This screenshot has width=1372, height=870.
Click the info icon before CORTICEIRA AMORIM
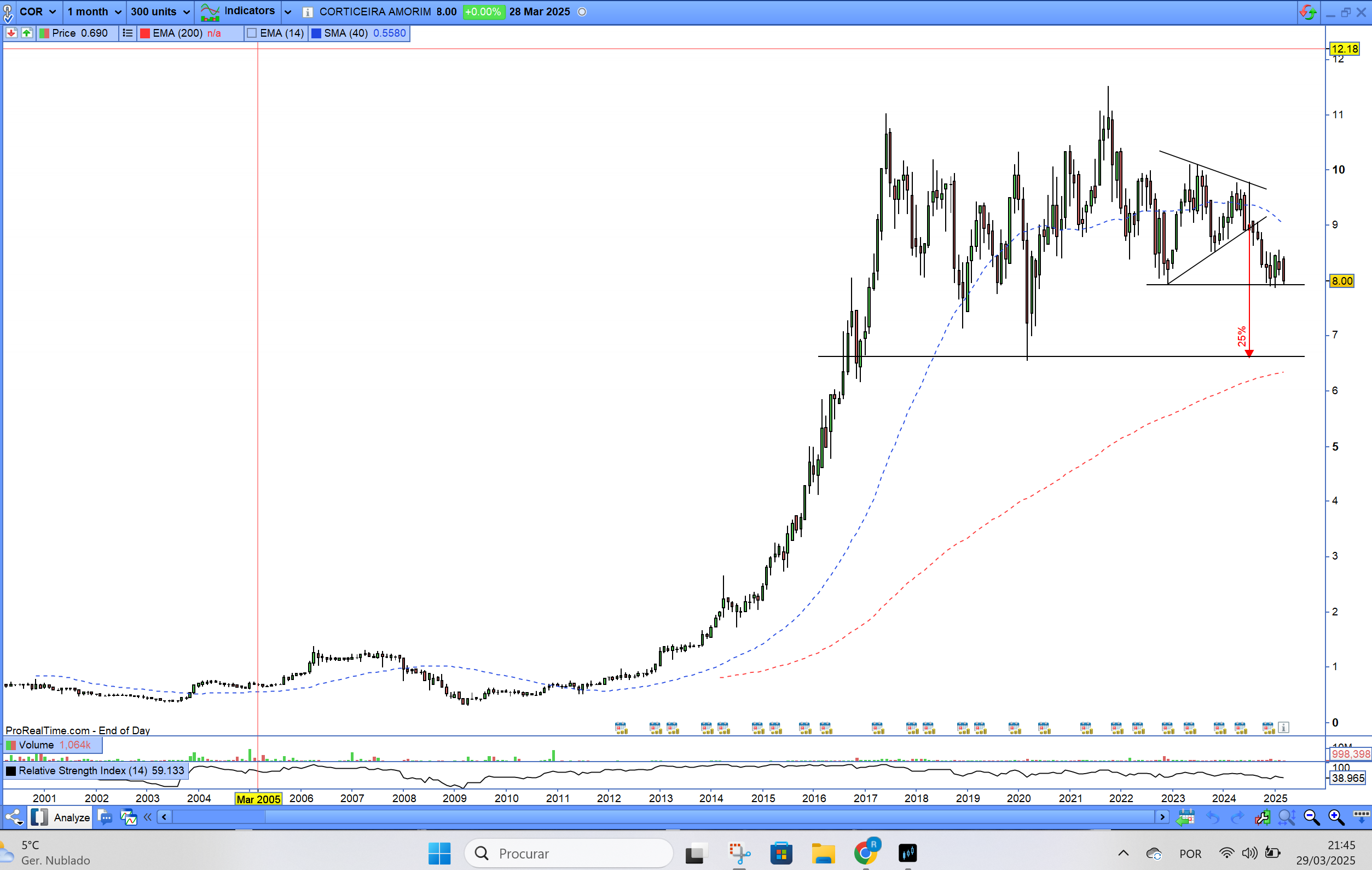[x=308, y=12]
